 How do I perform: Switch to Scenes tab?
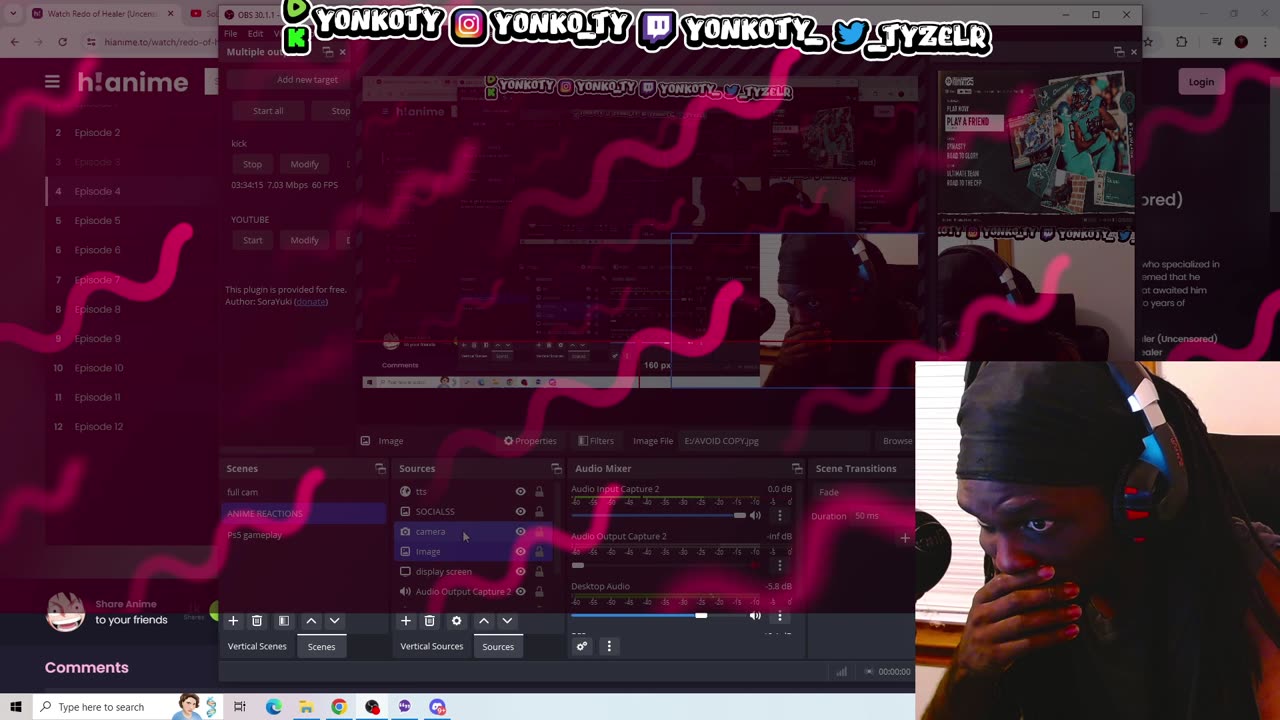(x=321, y=647)
